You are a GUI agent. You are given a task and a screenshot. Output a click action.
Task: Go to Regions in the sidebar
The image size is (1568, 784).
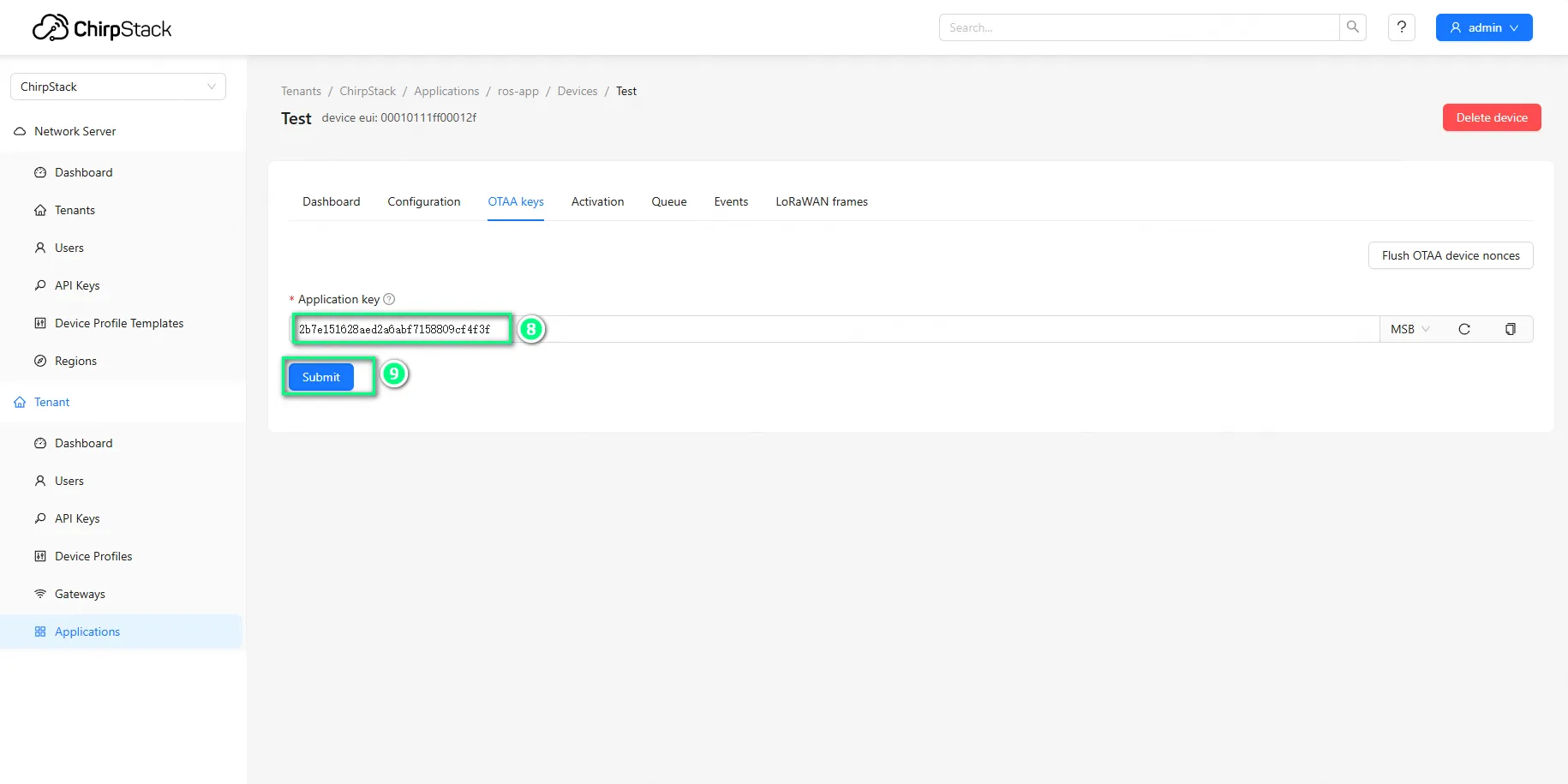click(x=75, y=361)
